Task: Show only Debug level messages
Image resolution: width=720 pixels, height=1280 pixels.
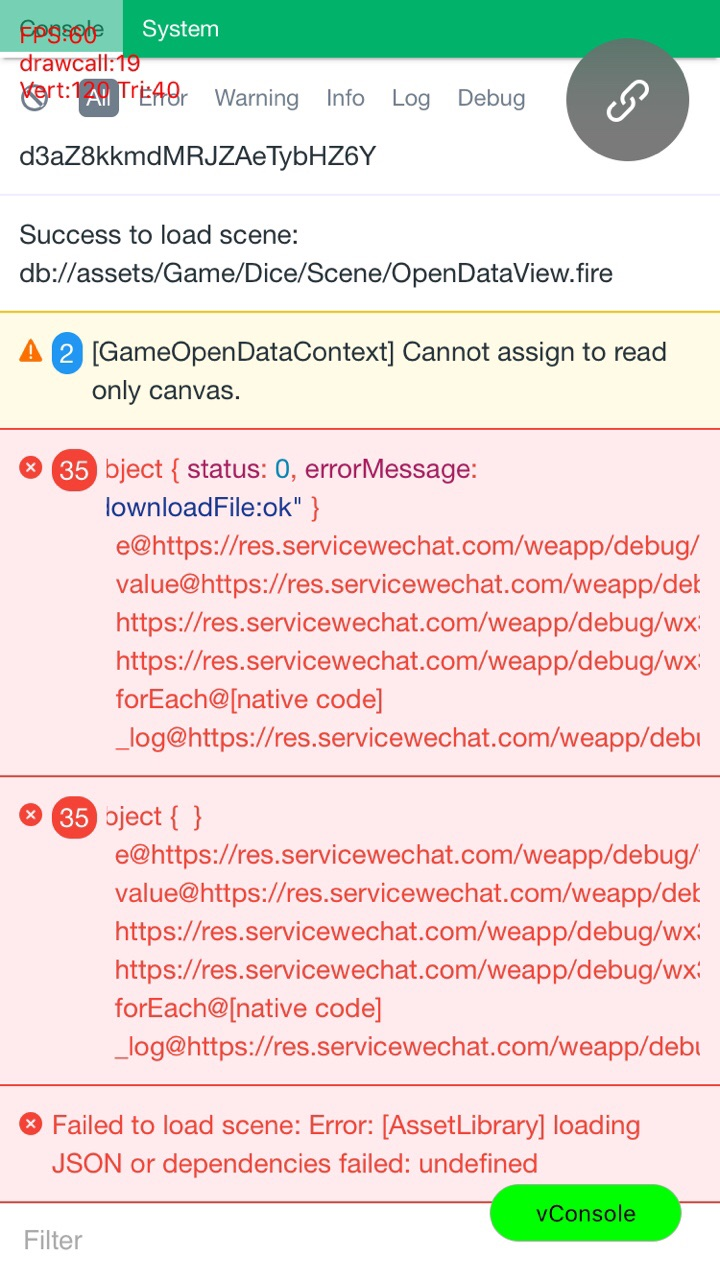Action: (x=491, y=98)
